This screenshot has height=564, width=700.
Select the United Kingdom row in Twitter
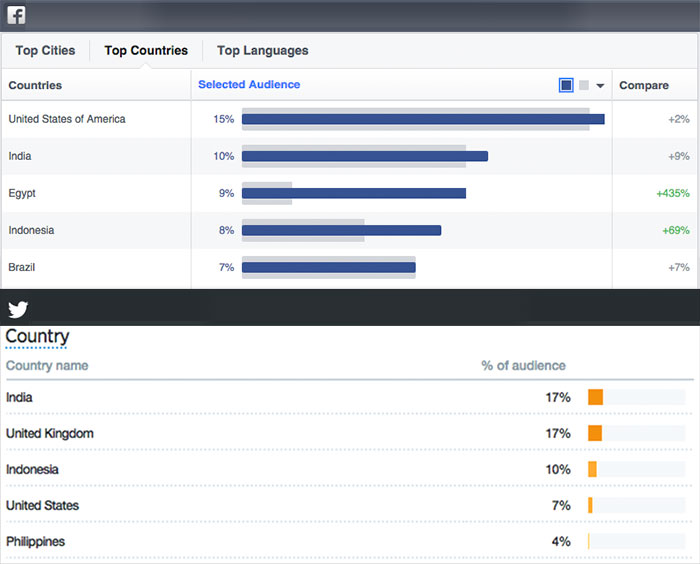point(50,433)
